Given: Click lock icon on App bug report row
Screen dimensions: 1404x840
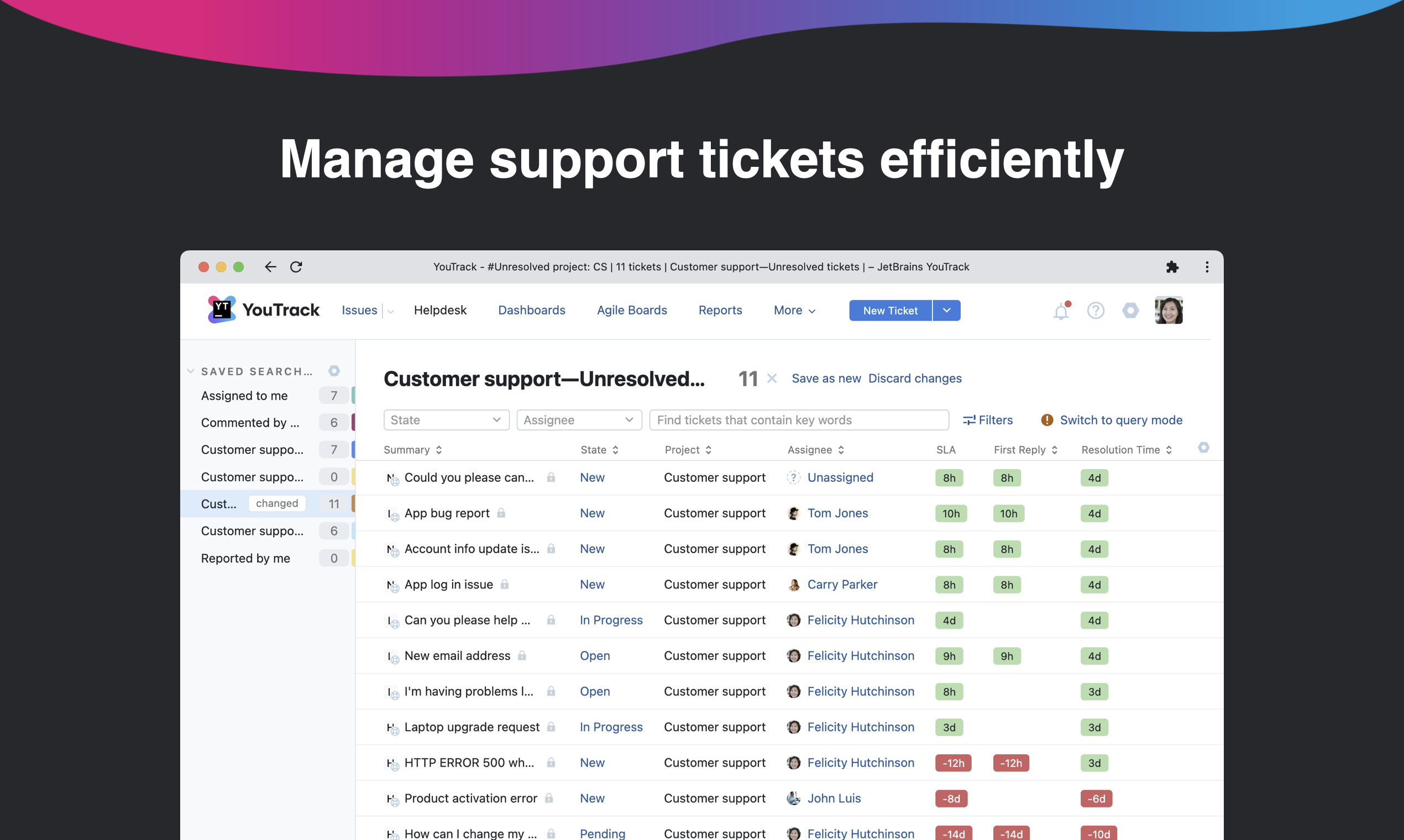Looking at the screenshot, I should click(x=501, y=513).
